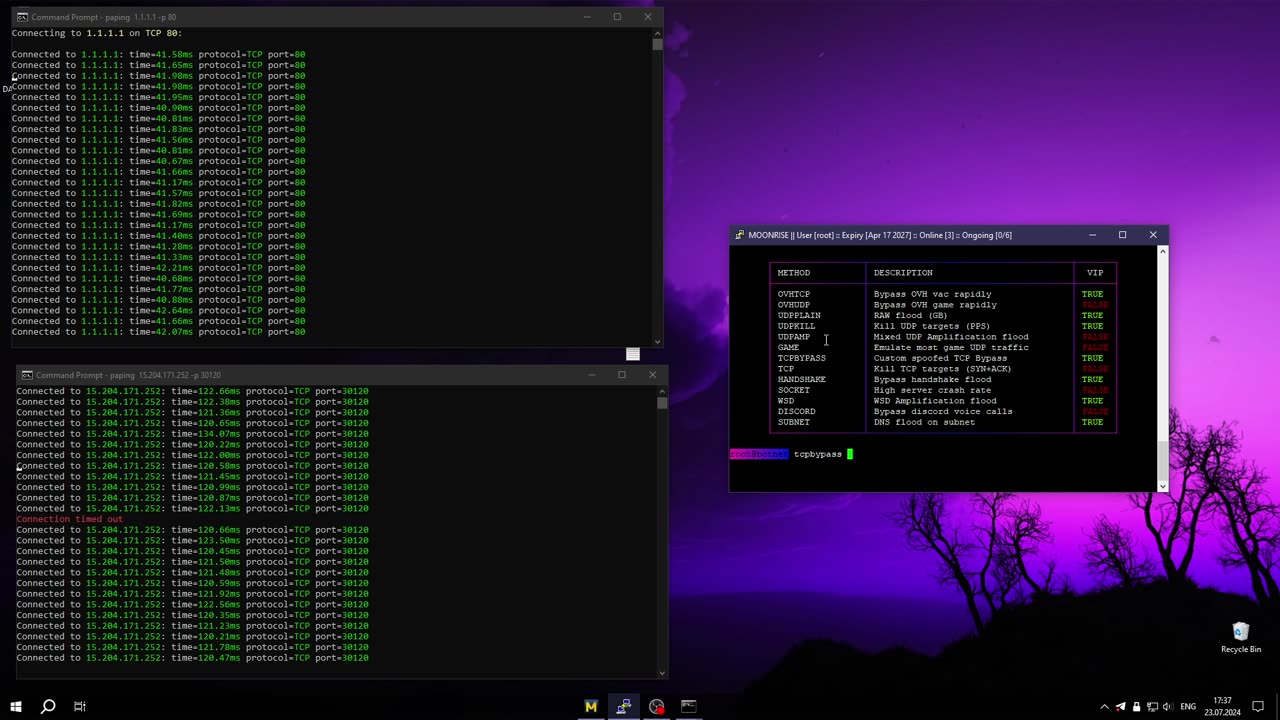Click the OVHTCP method row name
1280x720 pixels.
(794, 294)
